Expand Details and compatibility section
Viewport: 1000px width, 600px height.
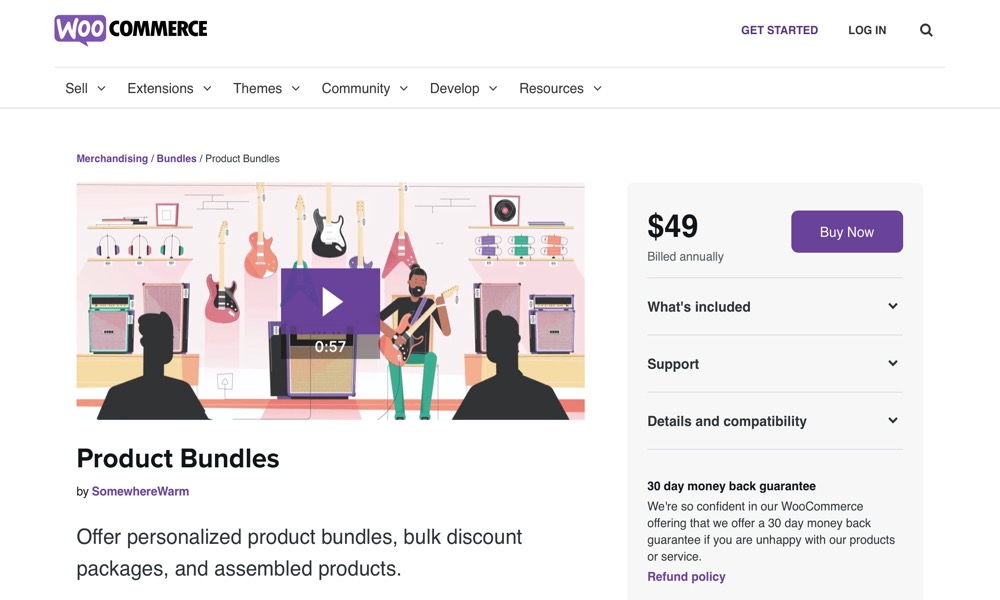pyautogui.click(x=775, y=421)
